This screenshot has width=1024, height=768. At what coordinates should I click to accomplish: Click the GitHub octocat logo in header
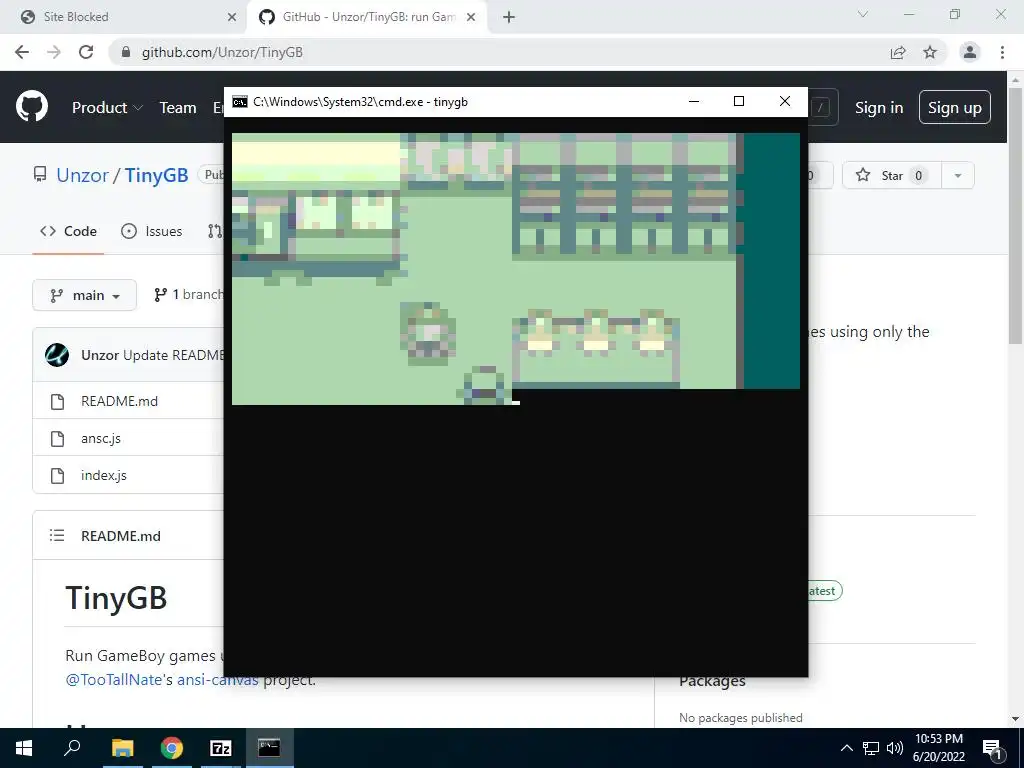32,107
